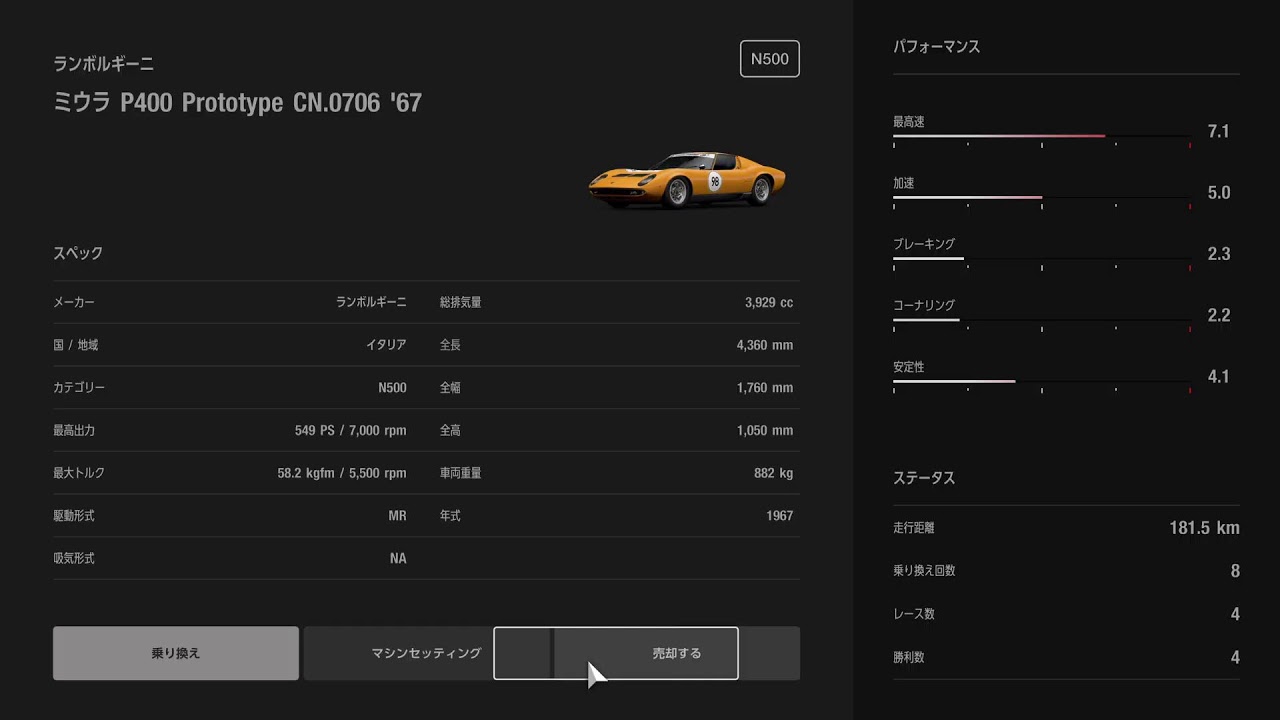Select the ブレーキング rating bar

pos(1041,258)
